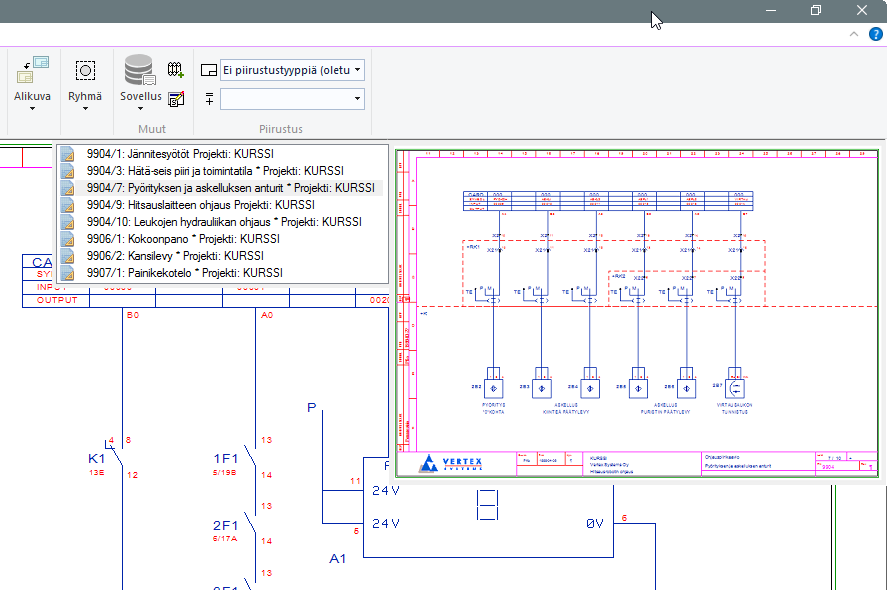887x590 pixels.
Task: Switch to drawing 9904/1 Jännitesyötöt
Action: [x=180, y=154]
